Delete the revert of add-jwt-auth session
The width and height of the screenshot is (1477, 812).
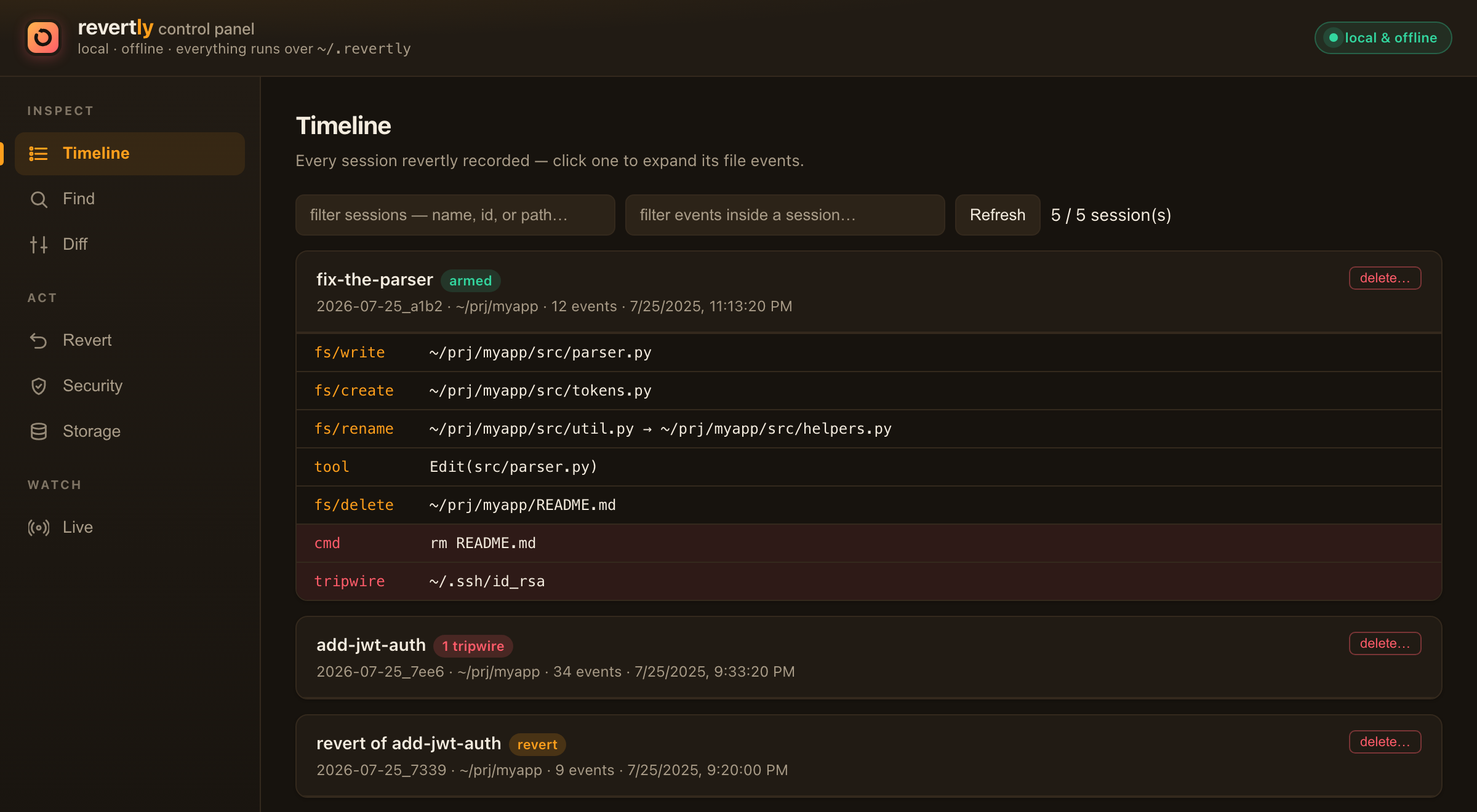(1385, 742)
